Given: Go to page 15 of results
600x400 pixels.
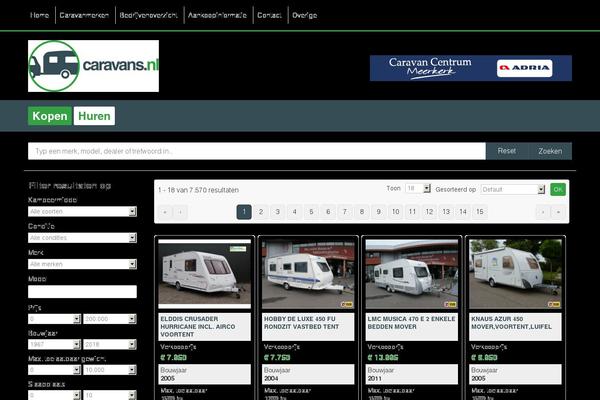Looking at the screenshot, I should [x=480, y=212].
